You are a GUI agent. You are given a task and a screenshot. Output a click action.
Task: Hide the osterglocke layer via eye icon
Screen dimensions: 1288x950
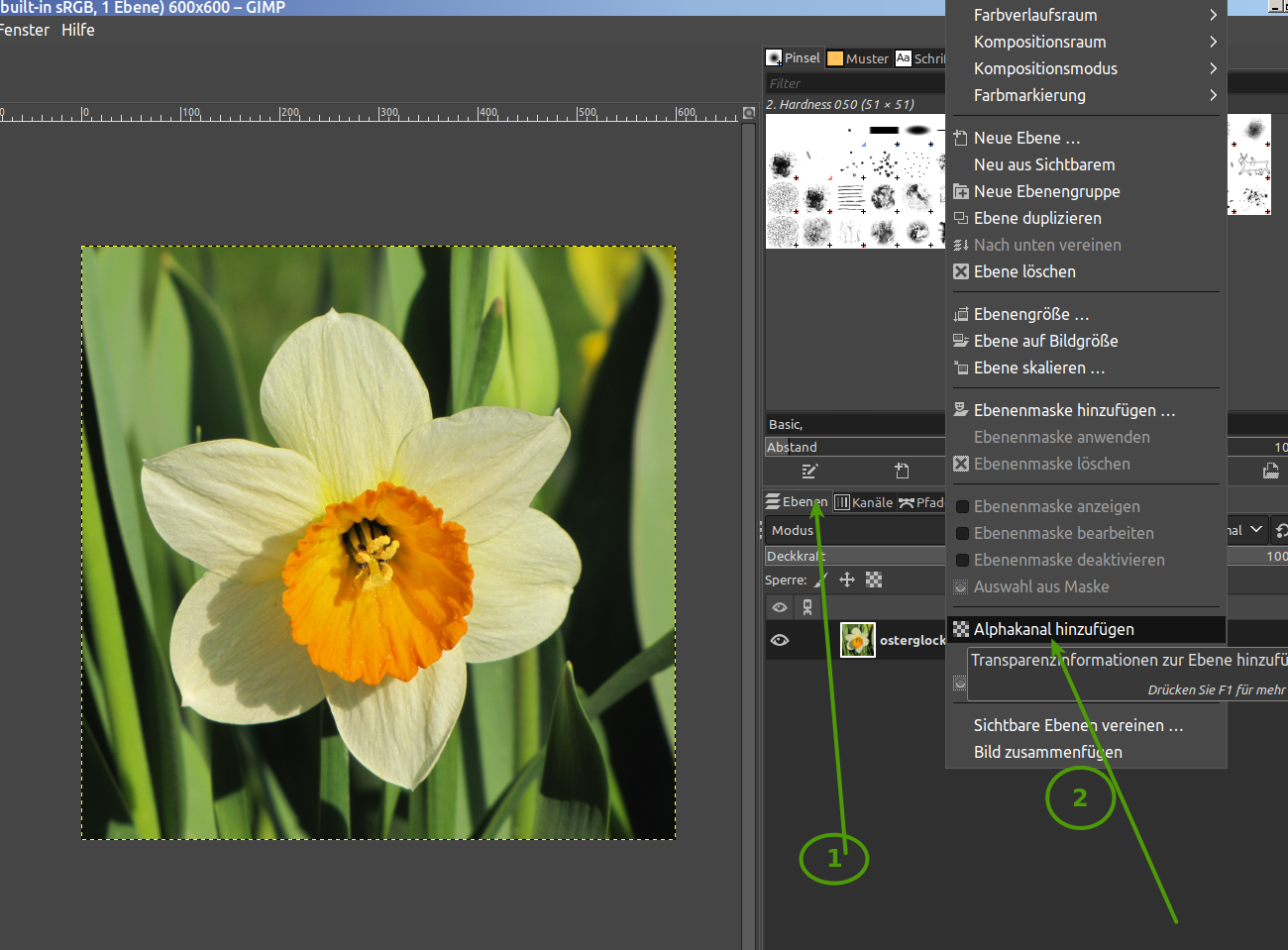coord(780,640)
